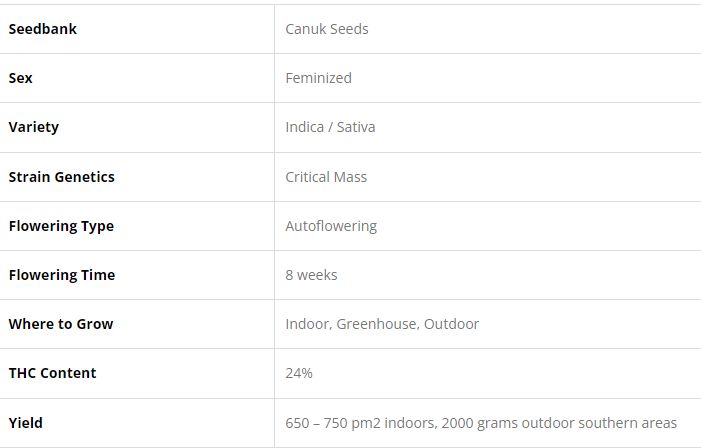The width and height of the screenshot is (701, 448).
Task: Click the Yield row label
Action: click(x=25, y=423)
